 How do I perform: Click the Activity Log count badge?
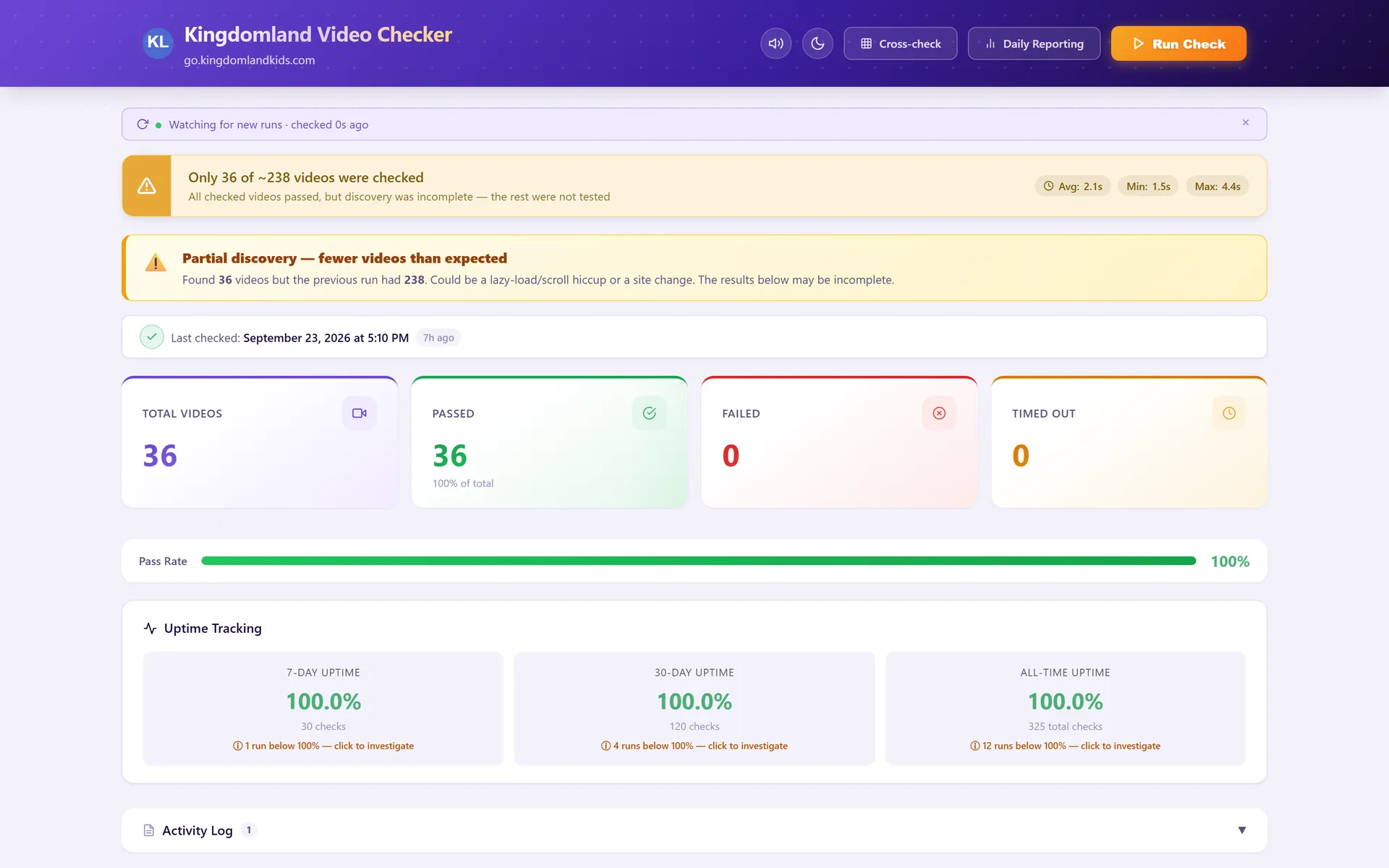pyautogui.click(x=249, y=830)
